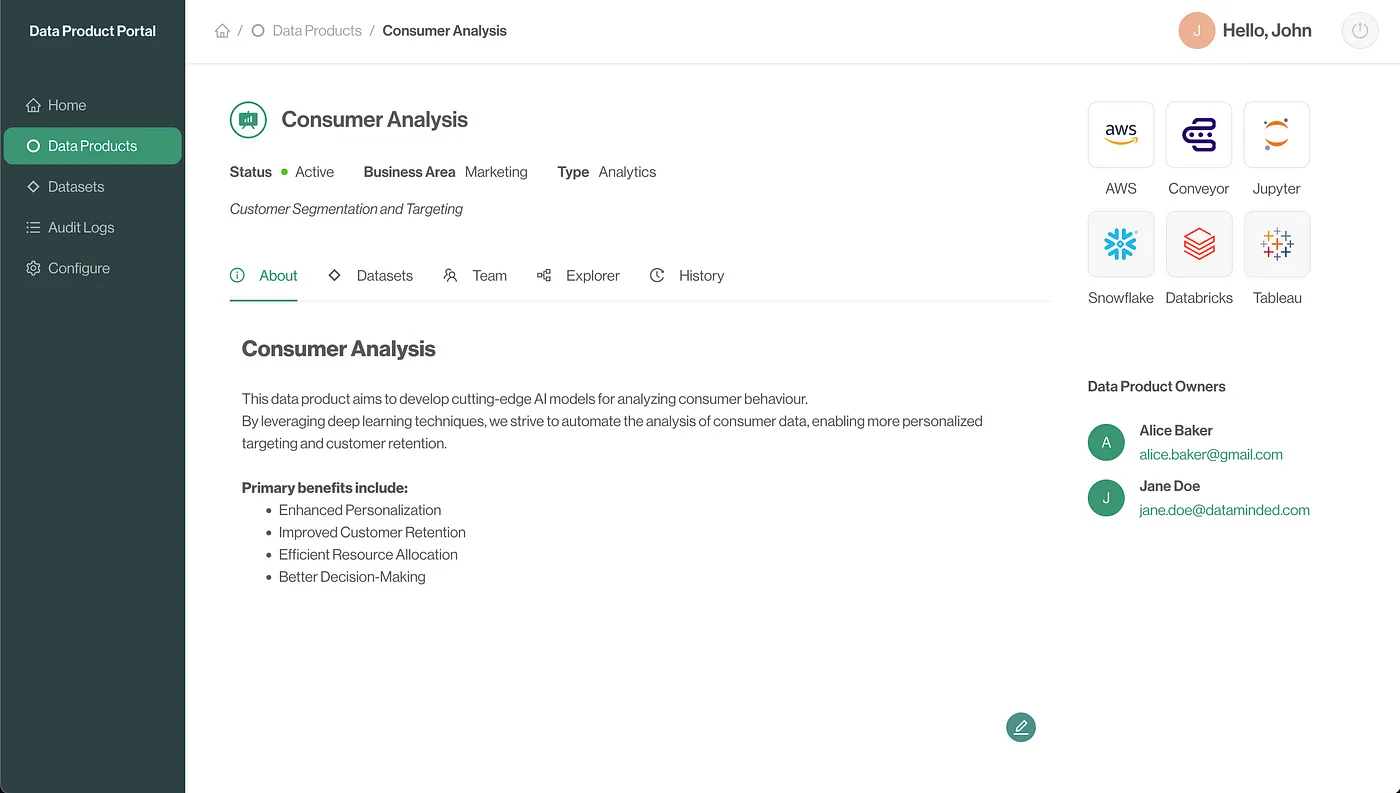Open the Databricks integration tile
Image resolution: width=1400 pixels, height=793 pixels.
(1198, 244)
